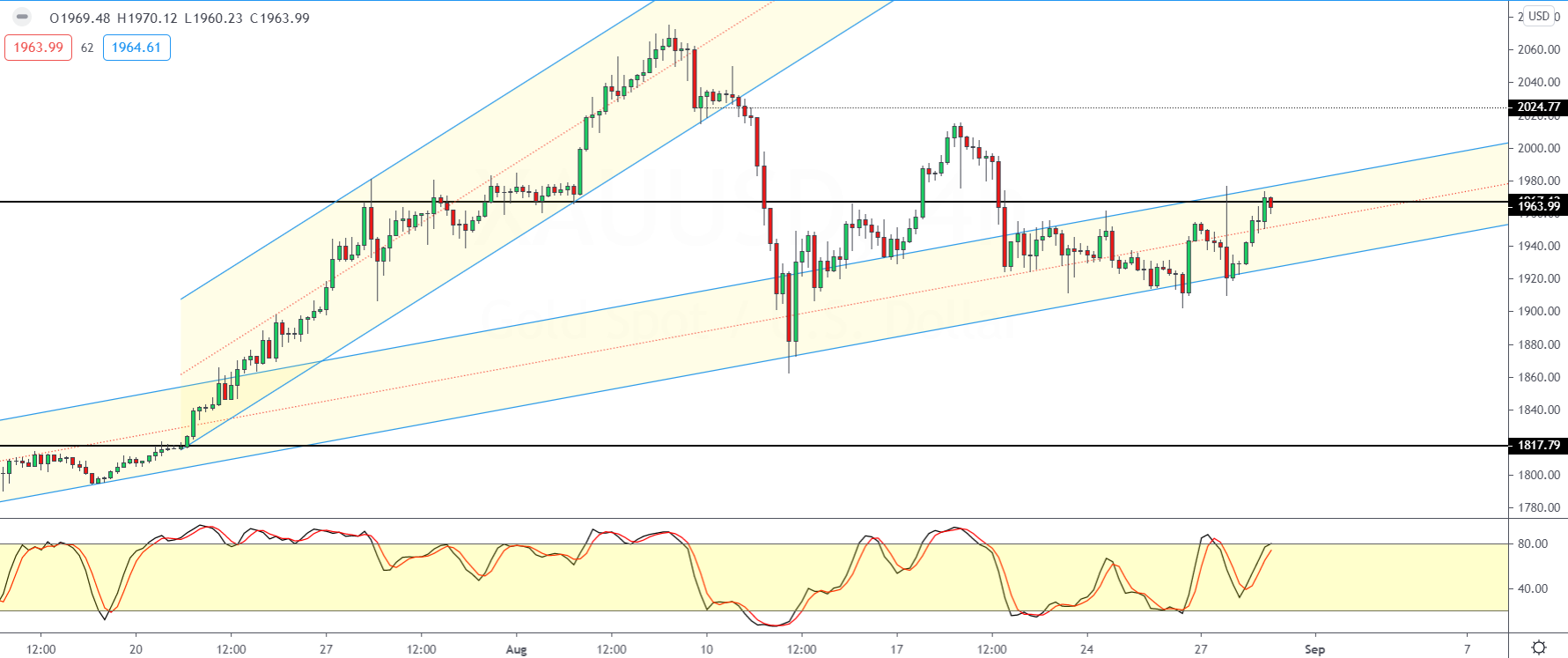Screen dimensions: 1568x658
Task: Click the 7 date label on the time axis
Action: (1468, 649)
